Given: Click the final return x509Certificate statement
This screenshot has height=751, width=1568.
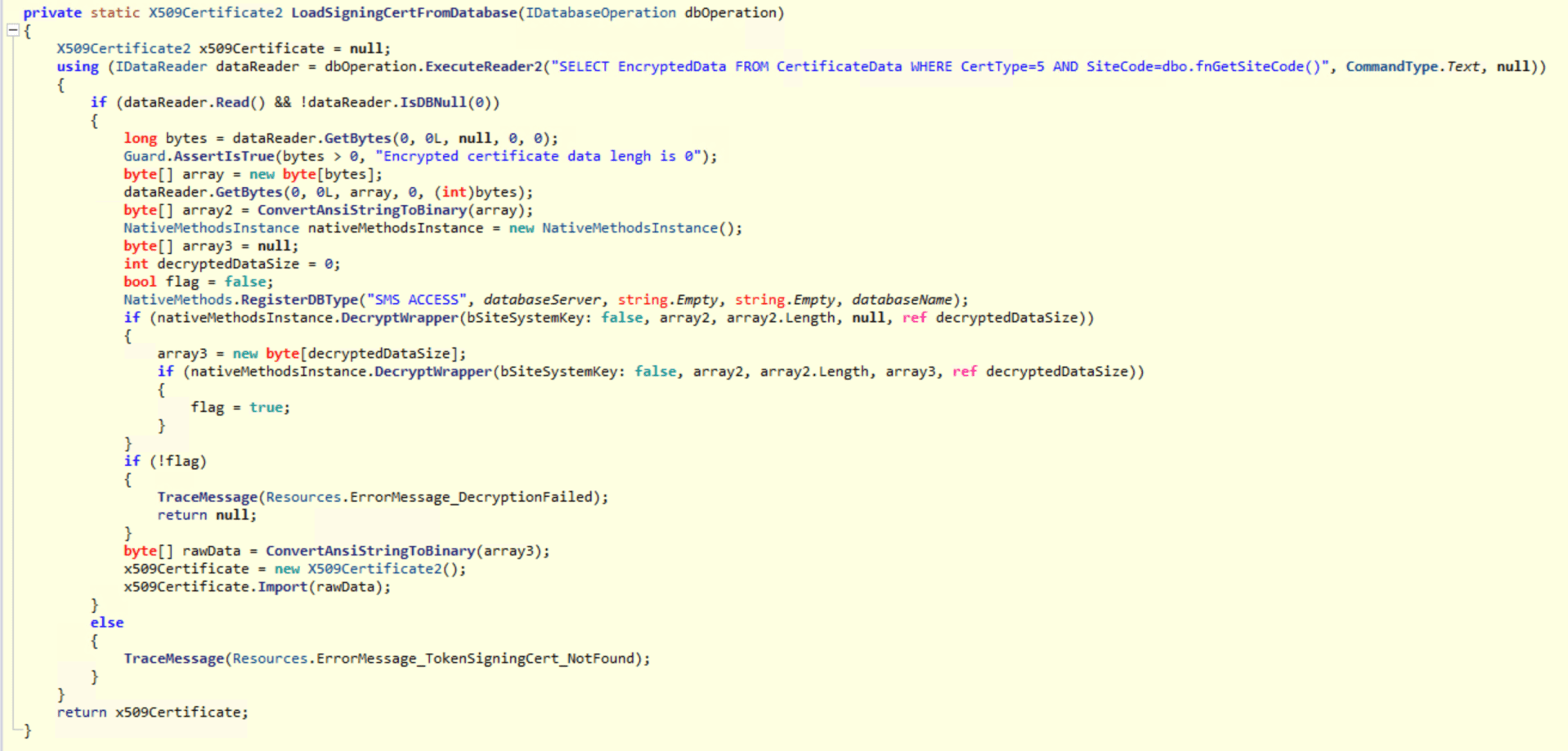Looking at the screenshot, I should click(152, 713).
